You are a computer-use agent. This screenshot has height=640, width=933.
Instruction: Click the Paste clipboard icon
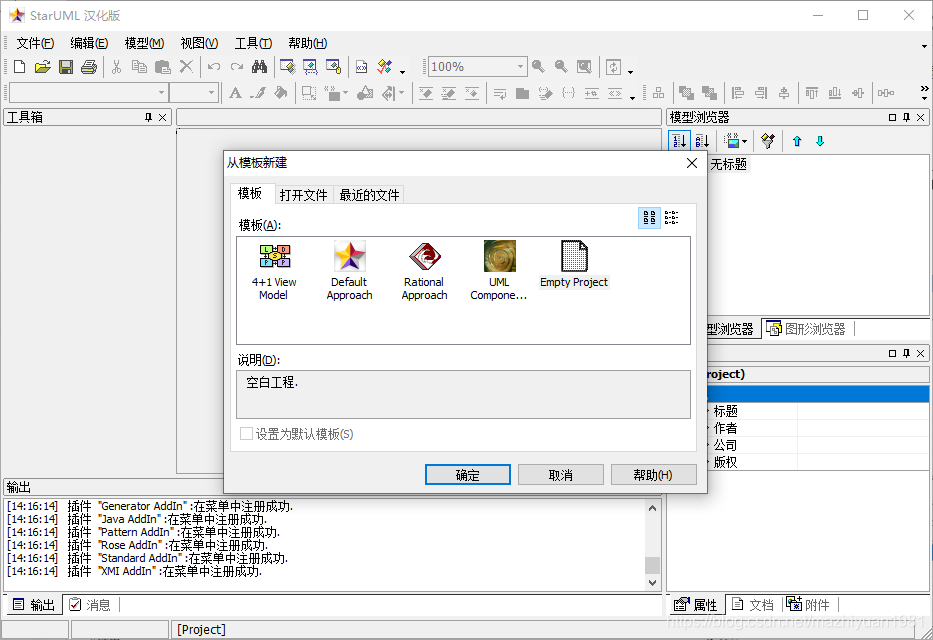(x=162, y=67)
